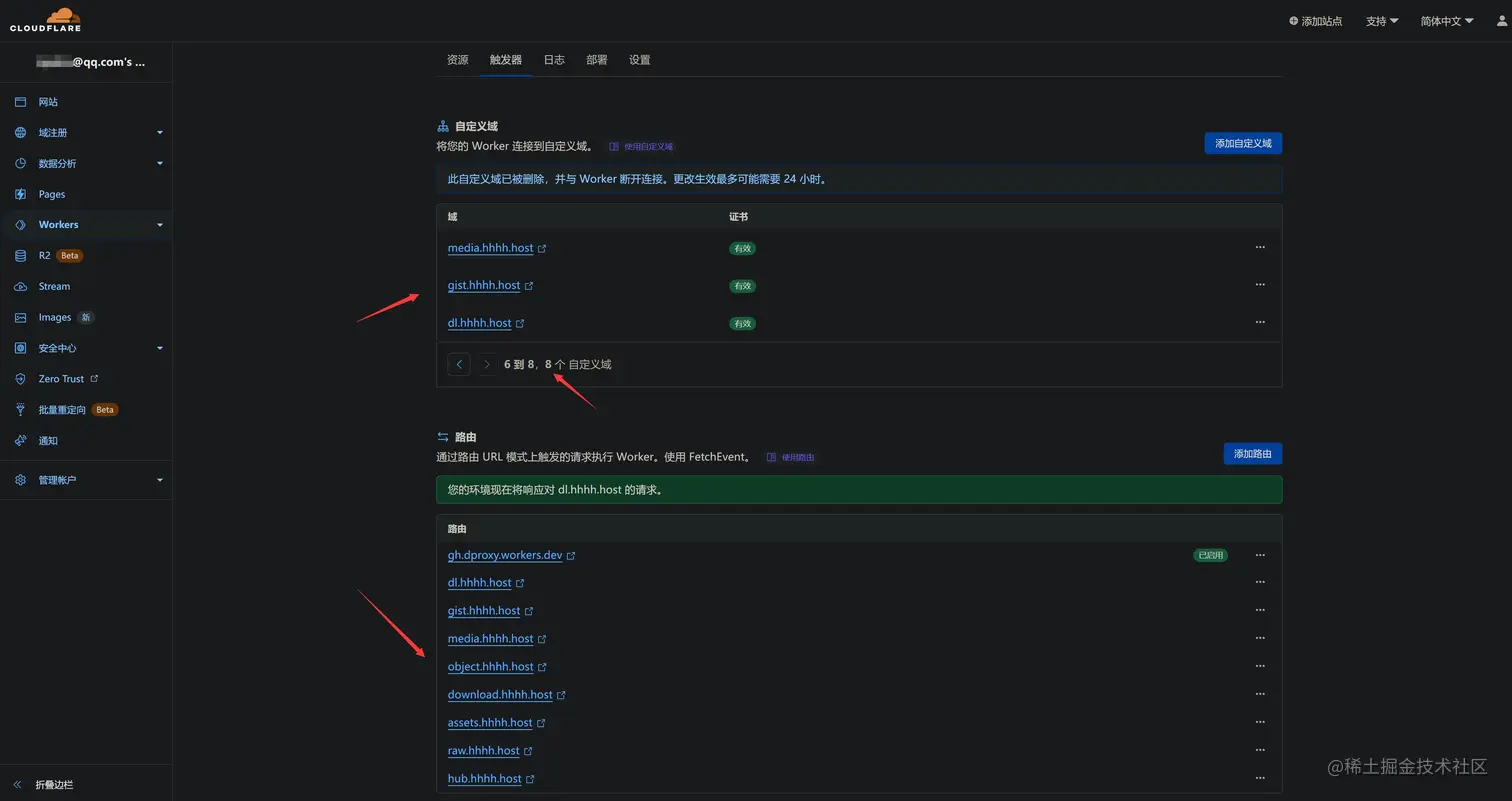
Task: Click the 折叠边栏 collapse sidebar control
Action: pyautogui.click(x=43, y=785)
